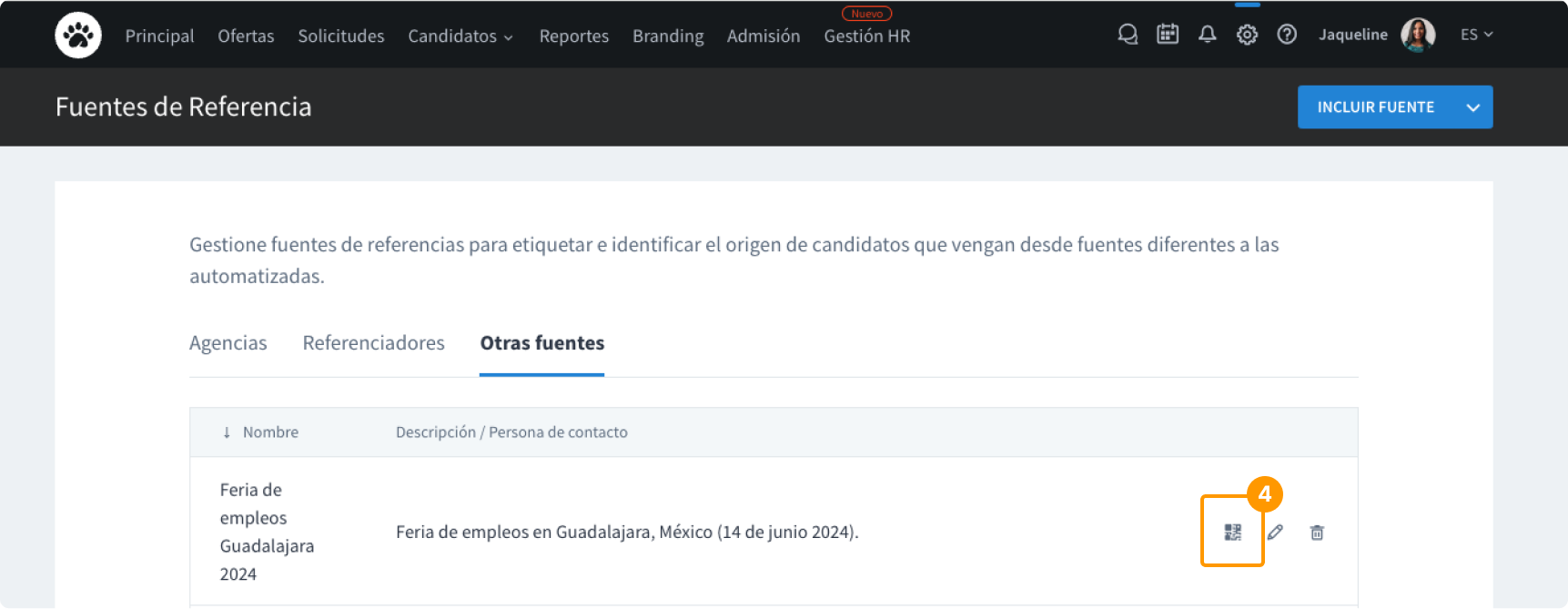Open Jaqueline's profile avatar

point(1418,35)
